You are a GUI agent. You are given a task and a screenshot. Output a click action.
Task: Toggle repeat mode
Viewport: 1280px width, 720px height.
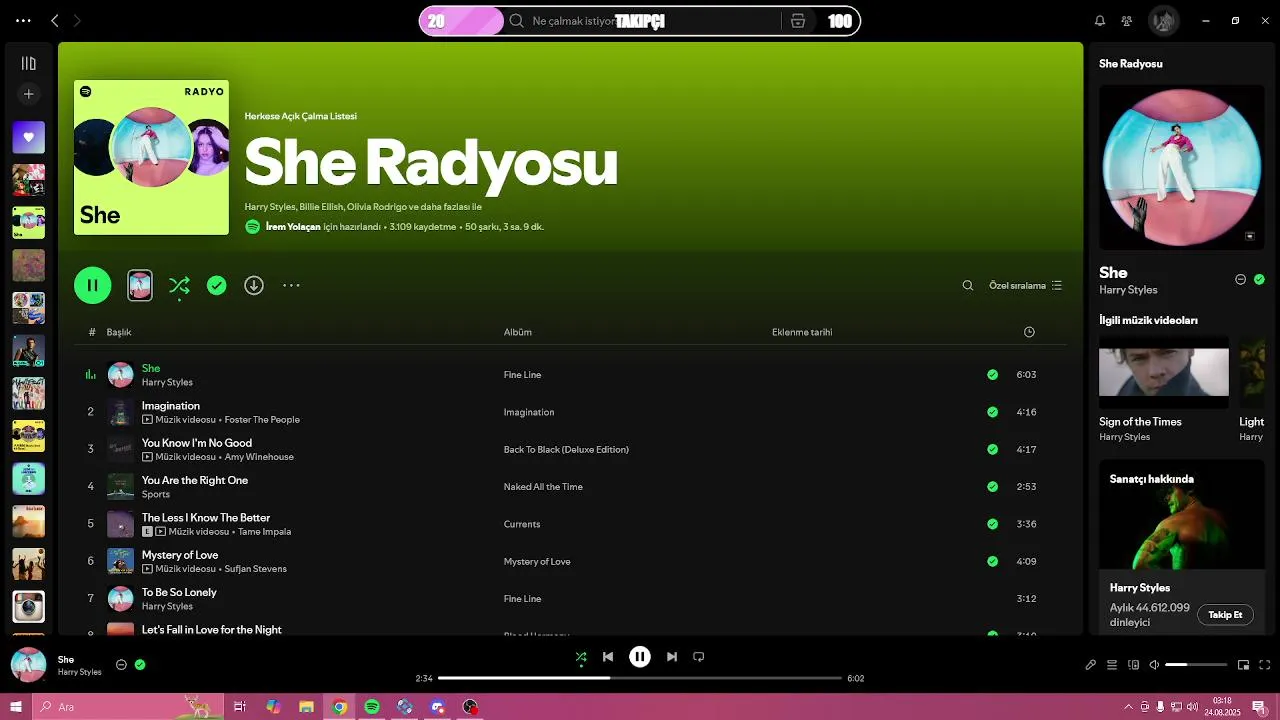point(699,657)
